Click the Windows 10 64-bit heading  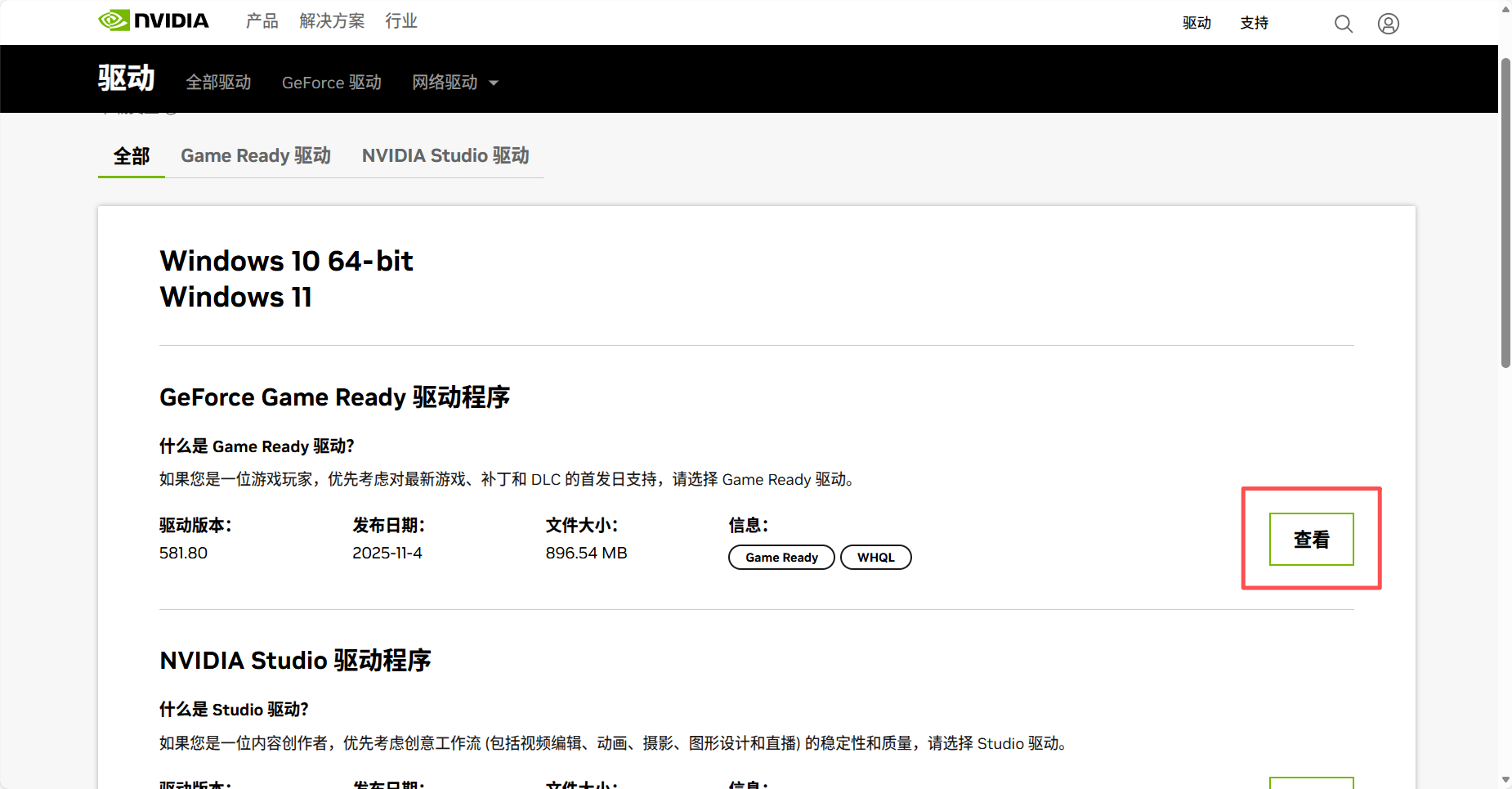tap(286, 261)
